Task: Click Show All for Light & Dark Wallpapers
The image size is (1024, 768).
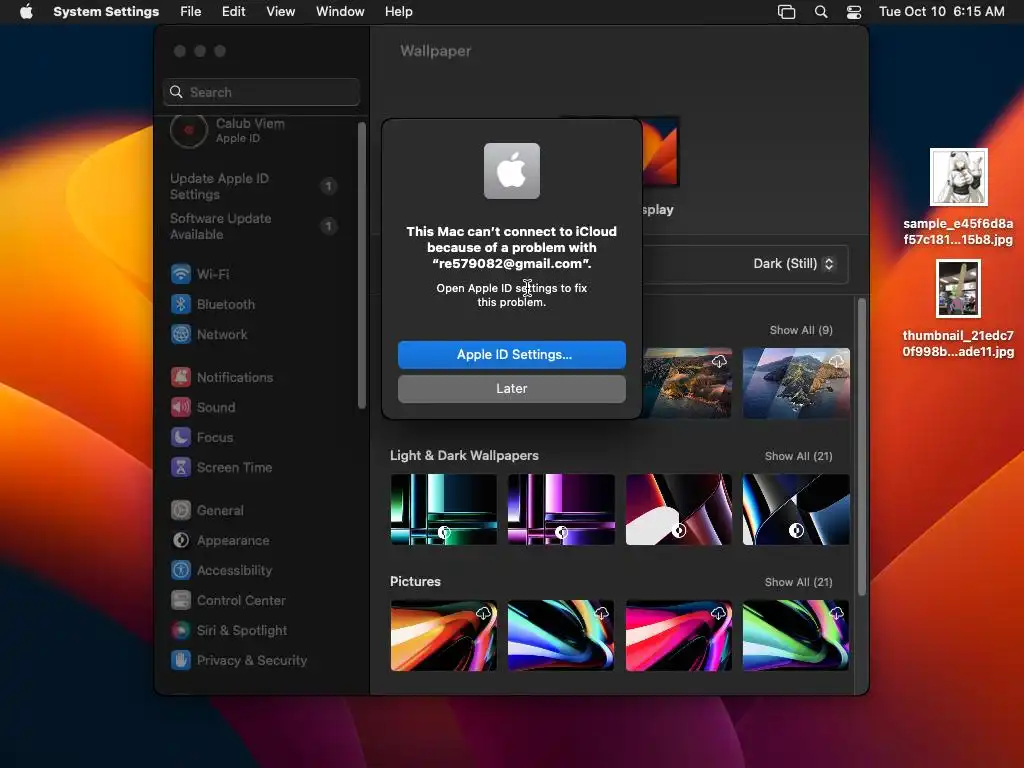Action: 798,456
